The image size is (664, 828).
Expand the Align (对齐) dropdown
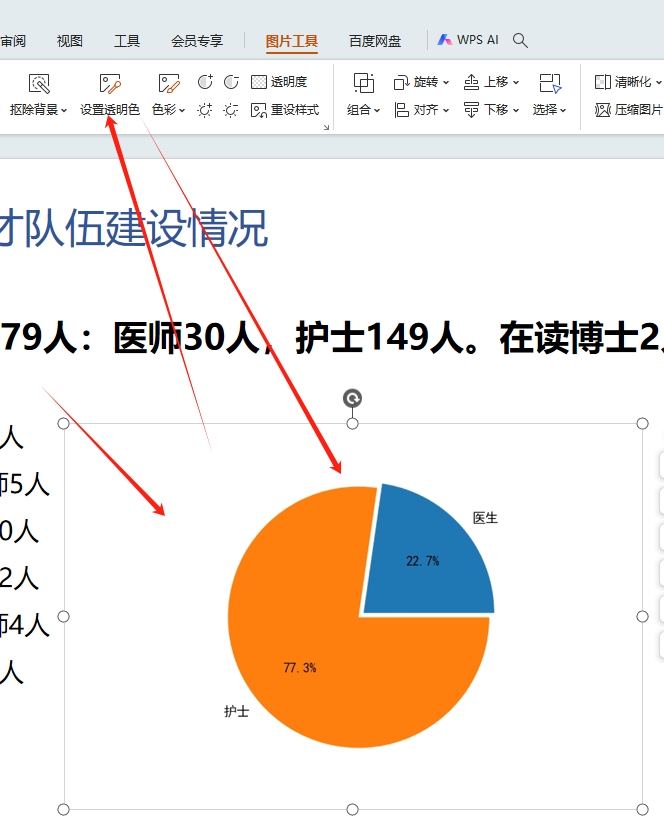coord(445,110)
